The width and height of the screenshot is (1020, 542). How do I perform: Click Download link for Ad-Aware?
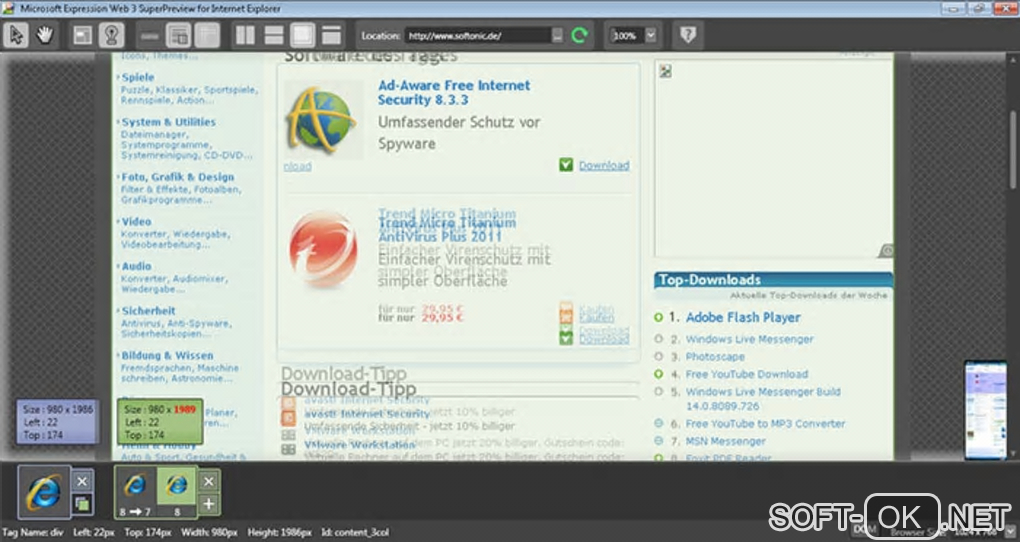[x=604, y=165]
